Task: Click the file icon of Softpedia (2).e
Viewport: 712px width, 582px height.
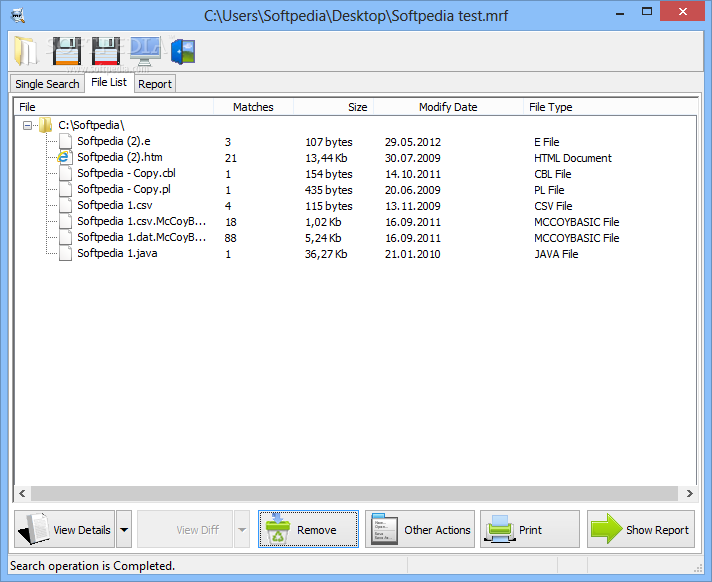Action: pos(65,141)
